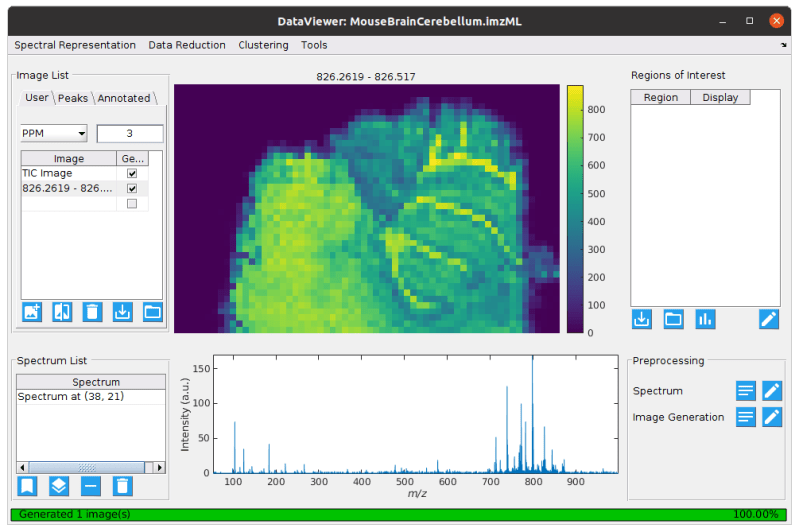Screen dimensions: 799x532
Task: Edit Image Generation preprocessing with pencil icon
Action: click(772, 417)
